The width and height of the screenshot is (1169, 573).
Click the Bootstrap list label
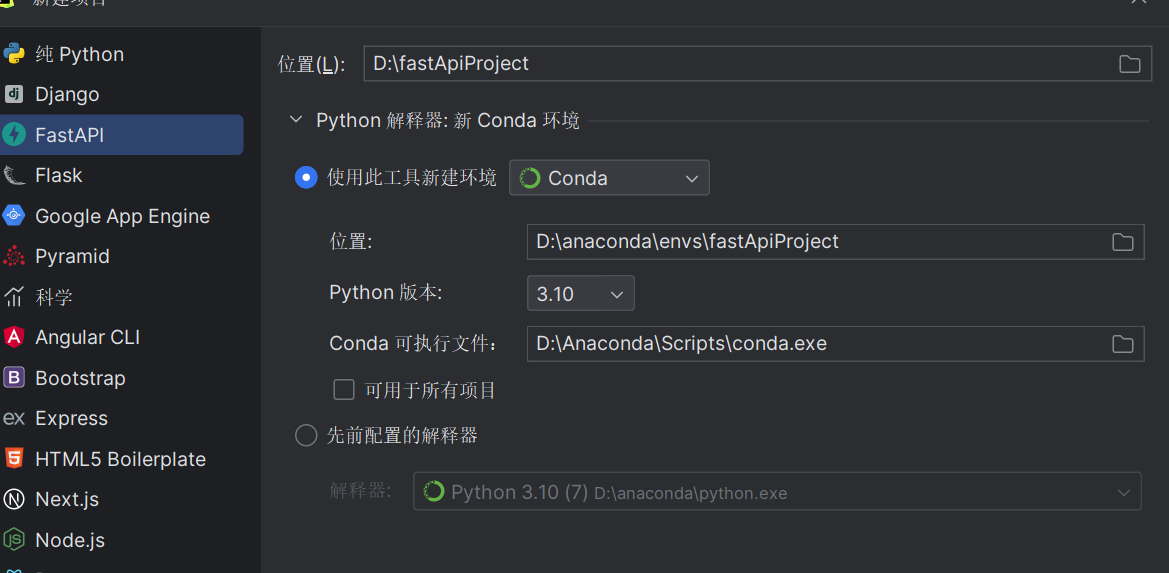point(81,378)
